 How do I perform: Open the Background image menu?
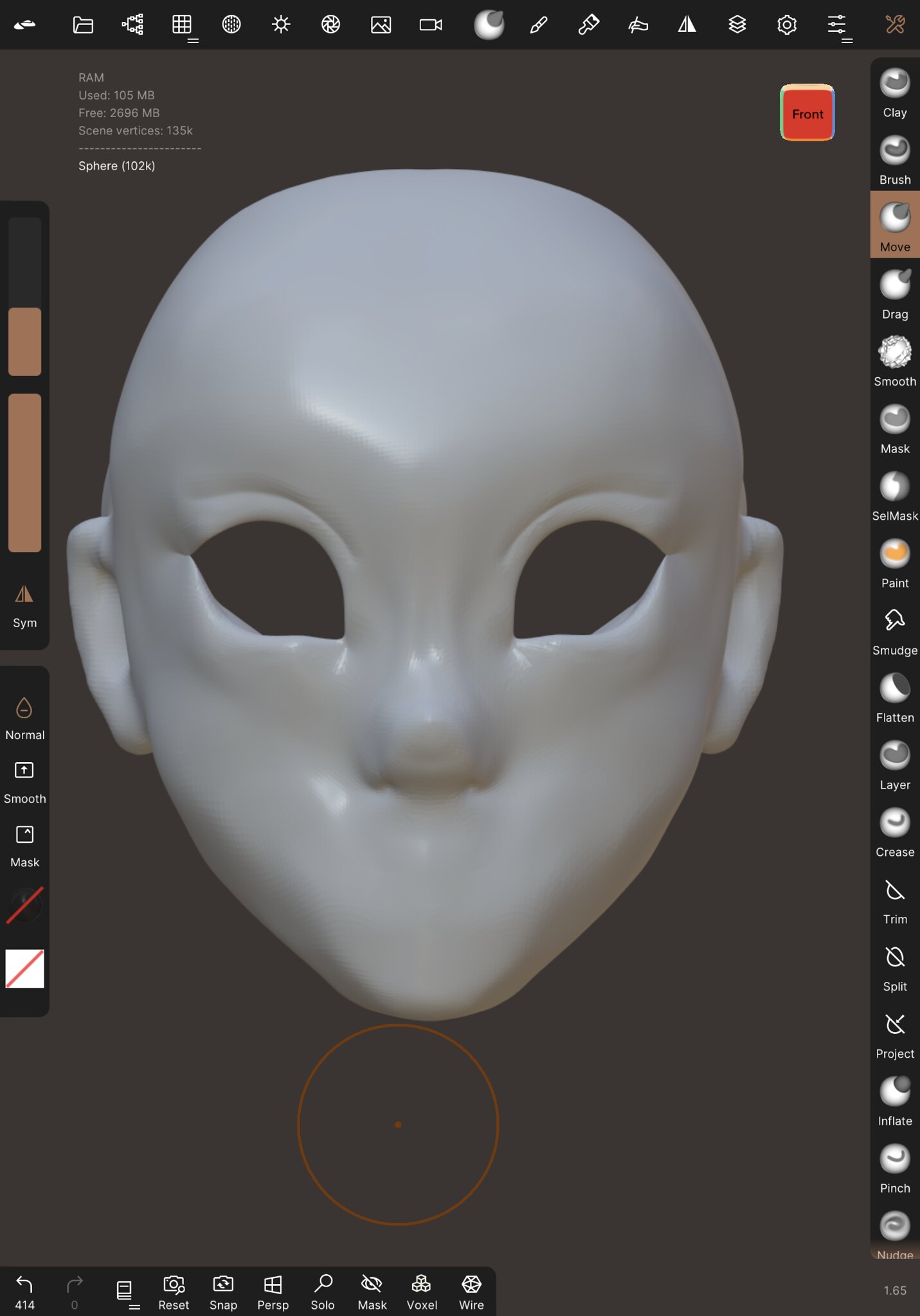[381, 25]
